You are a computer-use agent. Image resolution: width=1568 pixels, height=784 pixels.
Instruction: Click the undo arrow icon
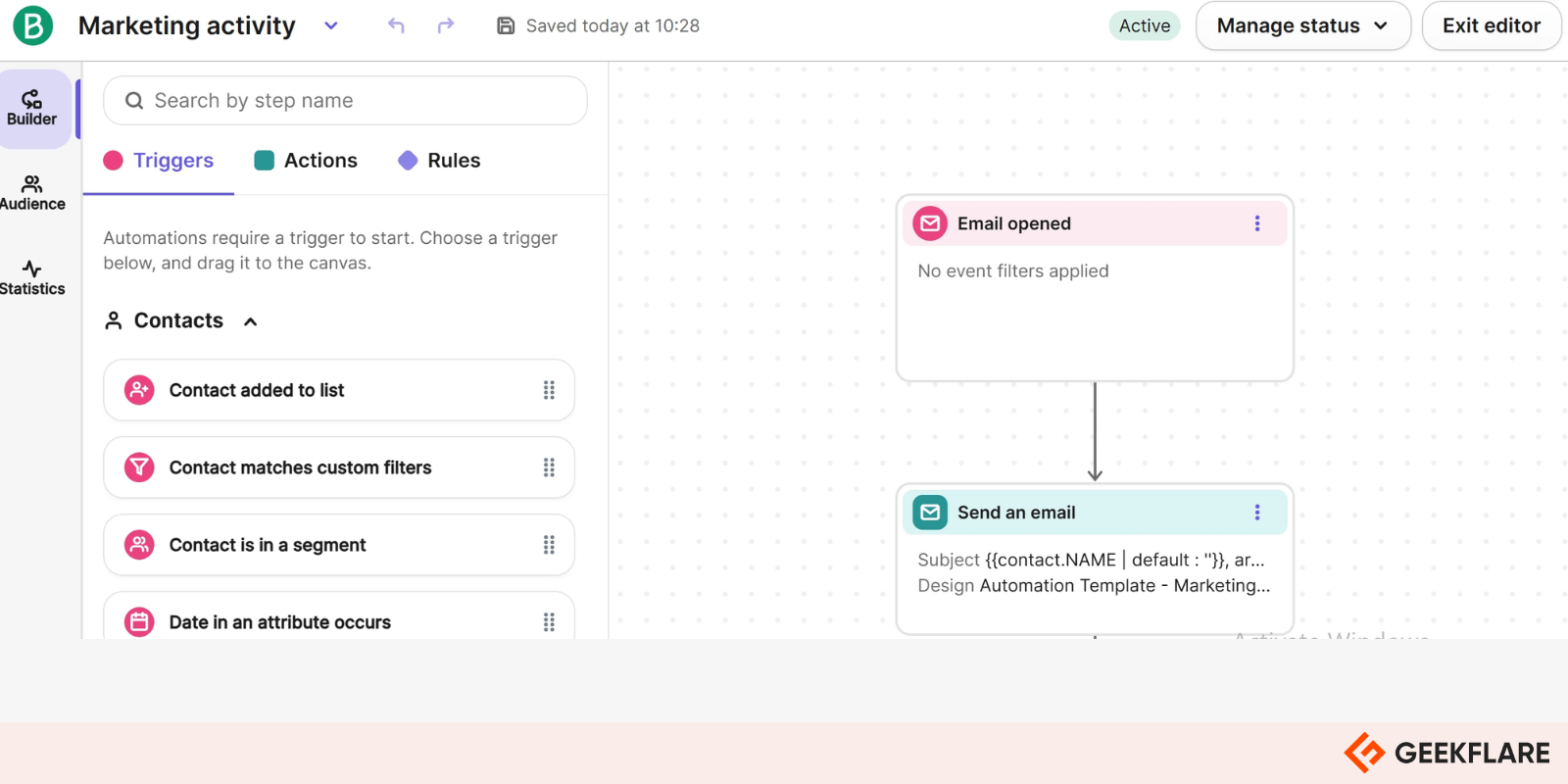396,25
